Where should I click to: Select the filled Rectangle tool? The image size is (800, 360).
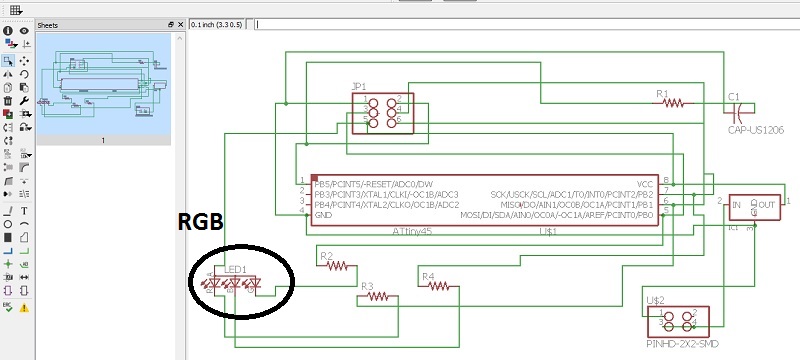(8, 237)
